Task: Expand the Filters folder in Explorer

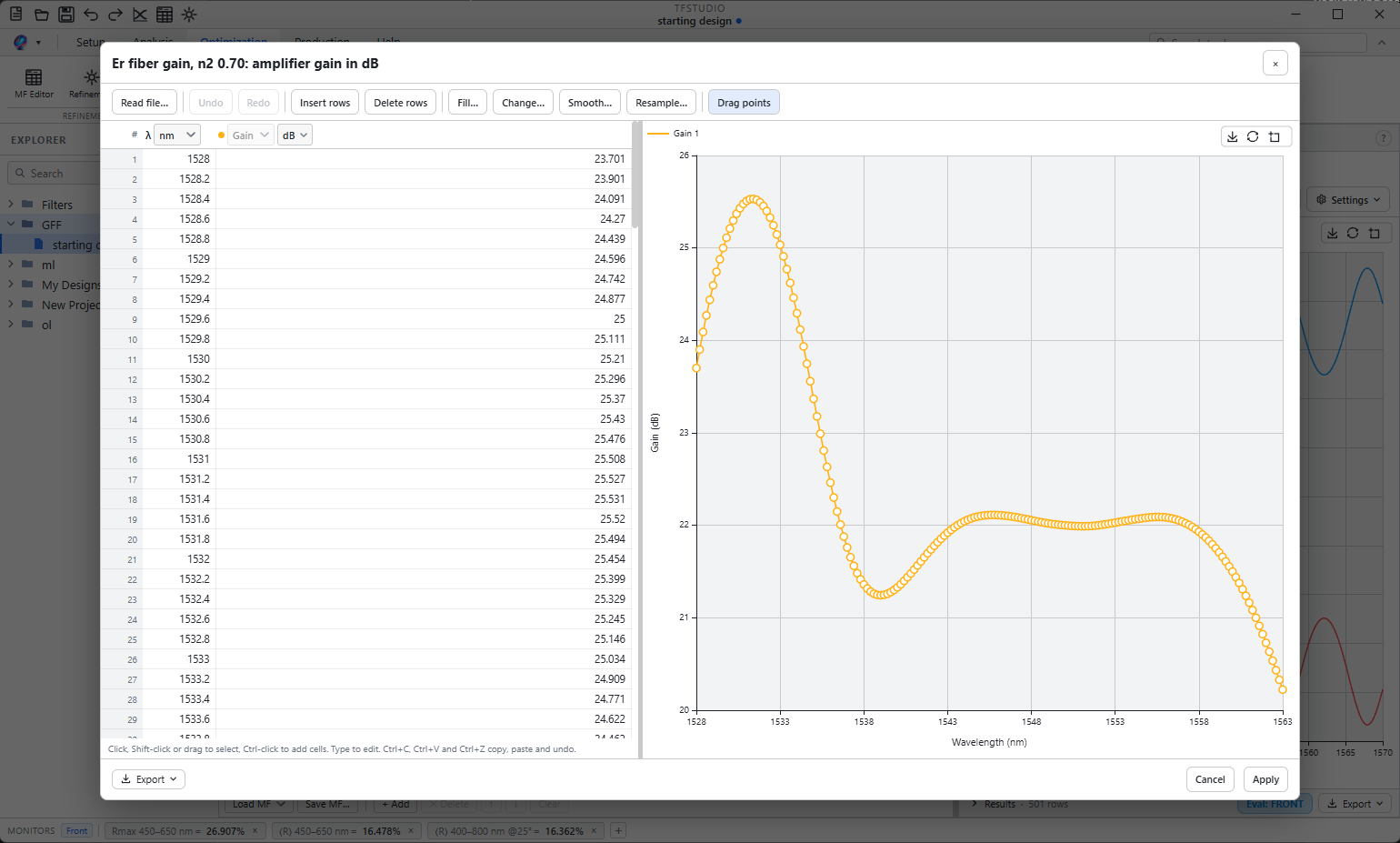Action: [x=11, y=205]
